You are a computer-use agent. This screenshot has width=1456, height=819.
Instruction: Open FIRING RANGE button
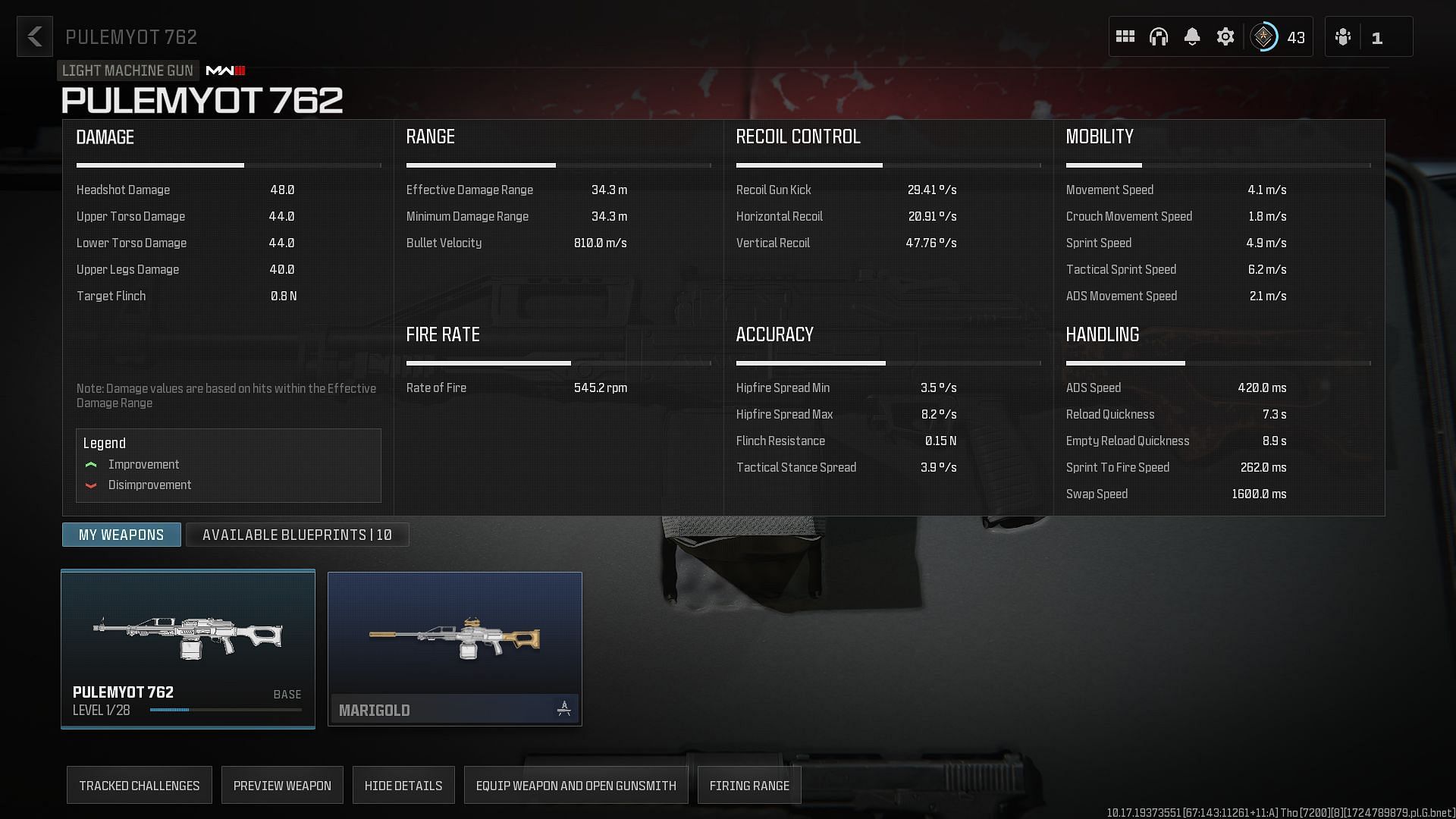[x=749, y=784]
